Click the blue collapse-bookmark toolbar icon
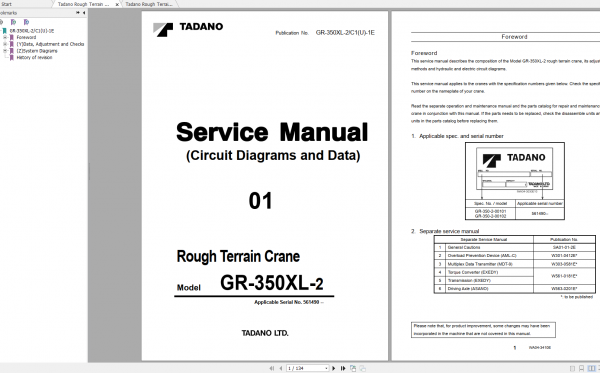600x373 pixels. pyautogui.click(x=26, y=22)
